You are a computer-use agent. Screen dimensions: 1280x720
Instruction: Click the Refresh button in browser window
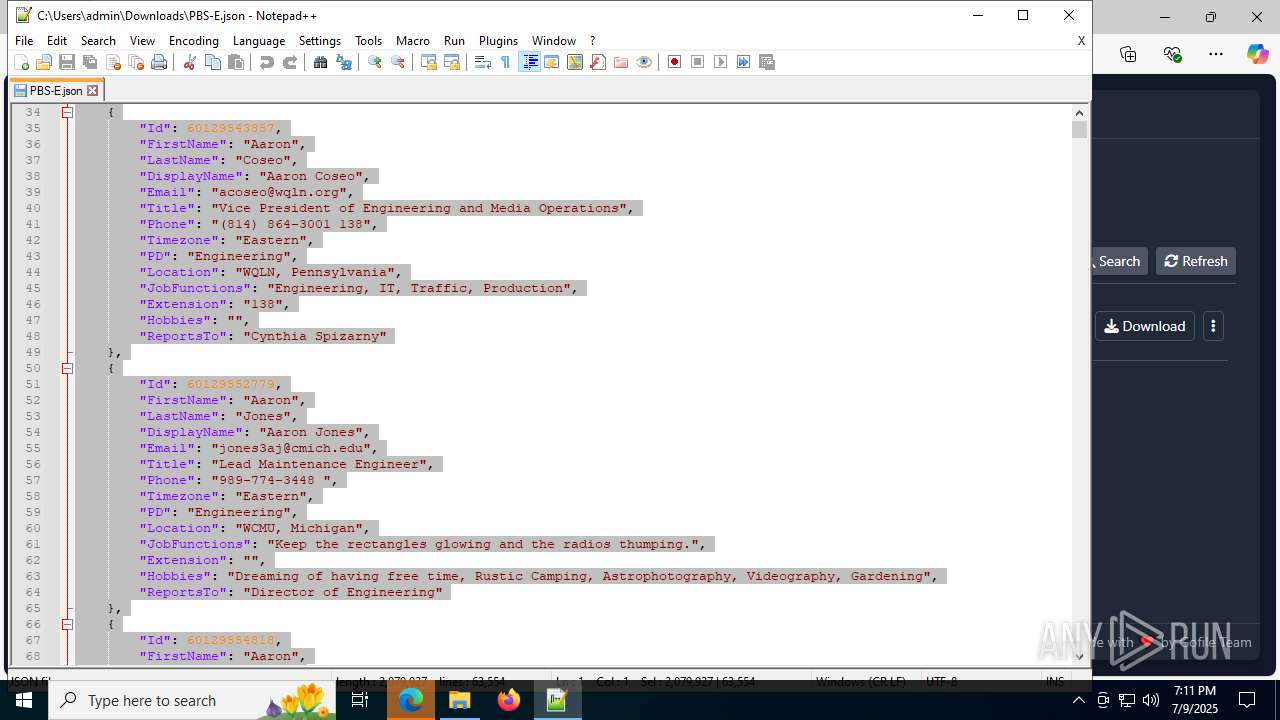pos(1196,261)
